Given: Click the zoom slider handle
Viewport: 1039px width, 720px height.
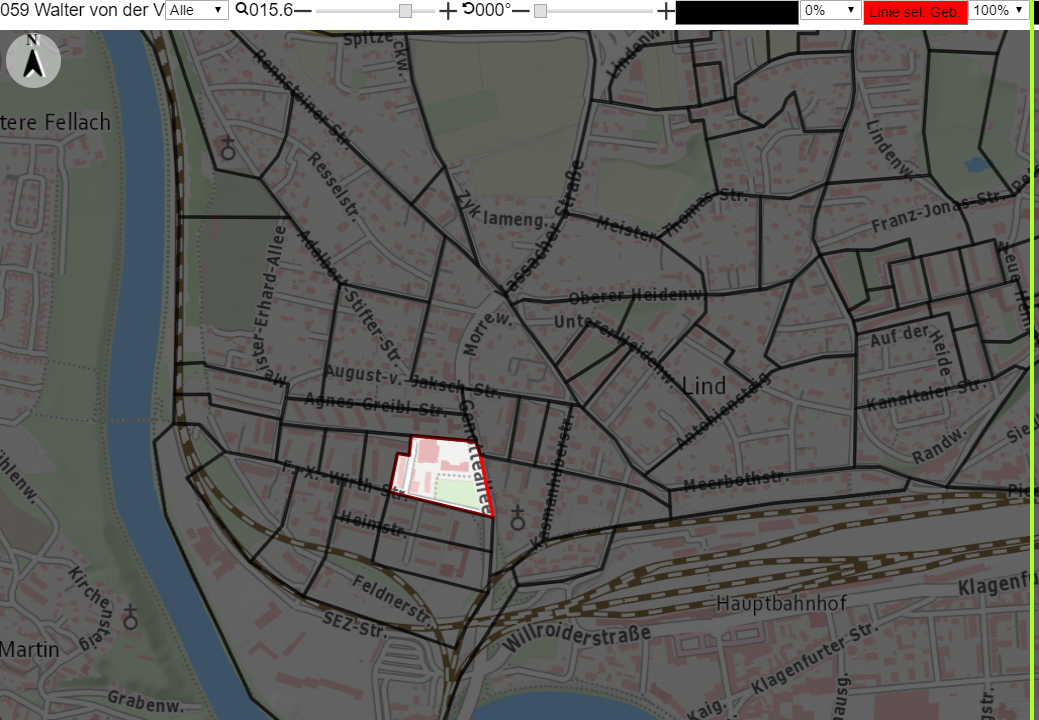Looking at the screenshot, I should pyautogui.click(x=406, y=11).
